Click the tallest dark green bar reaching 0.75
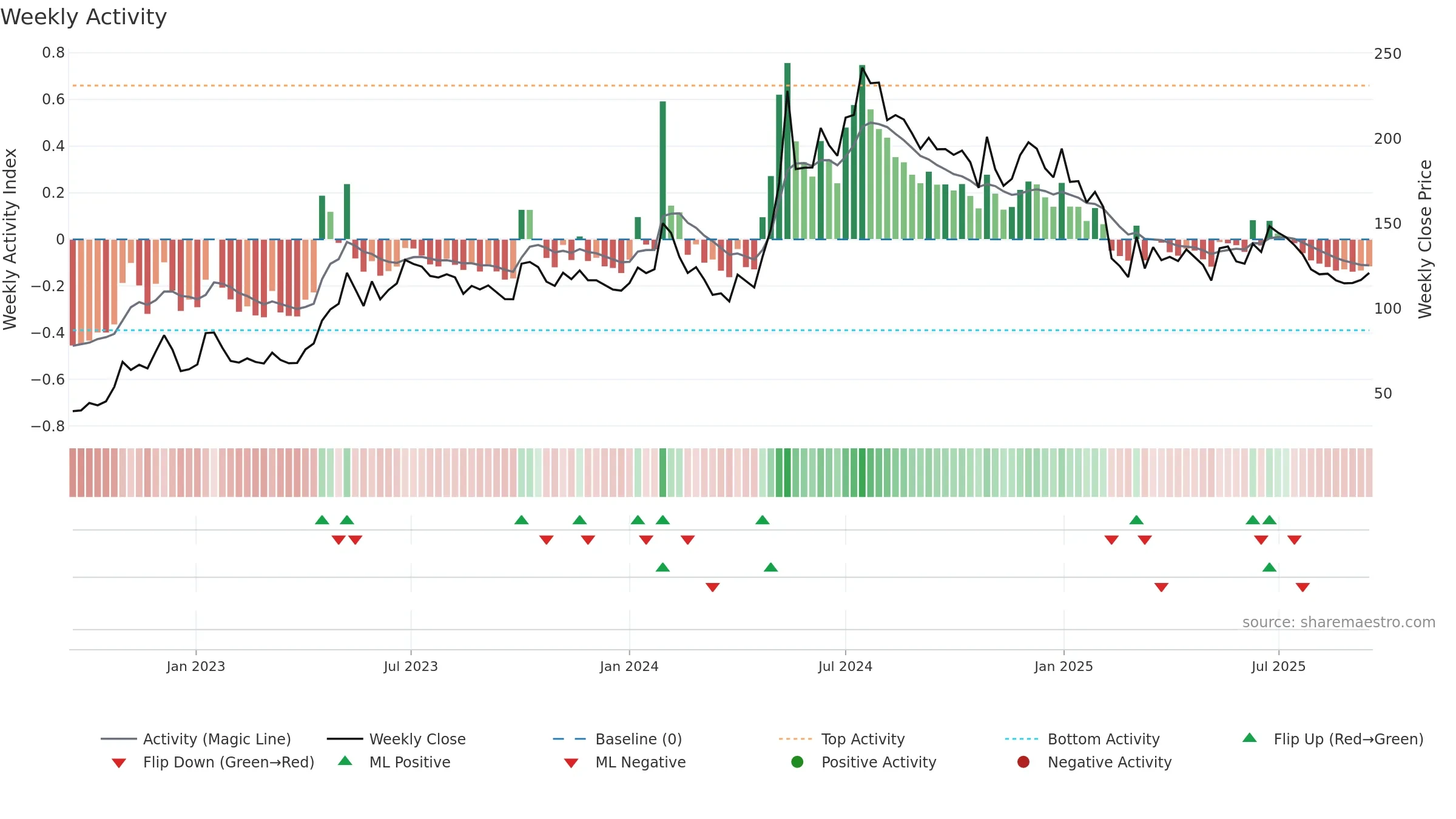1456x819 pixels. coord(787,151)
